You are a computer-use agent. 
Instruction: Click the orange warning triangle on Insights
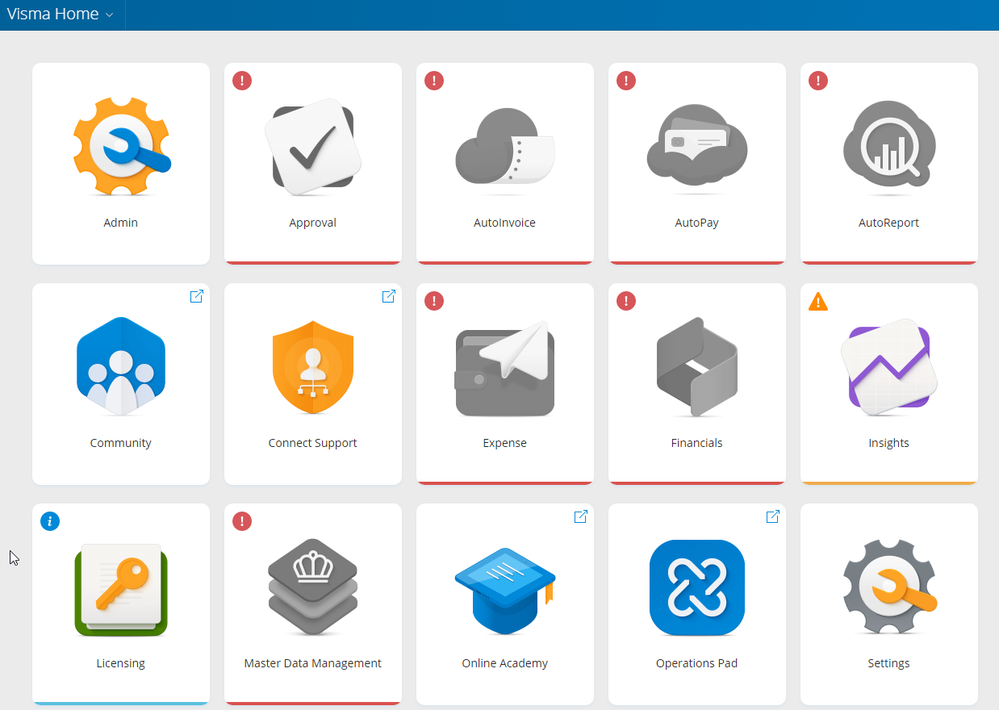tap(818, 301)
